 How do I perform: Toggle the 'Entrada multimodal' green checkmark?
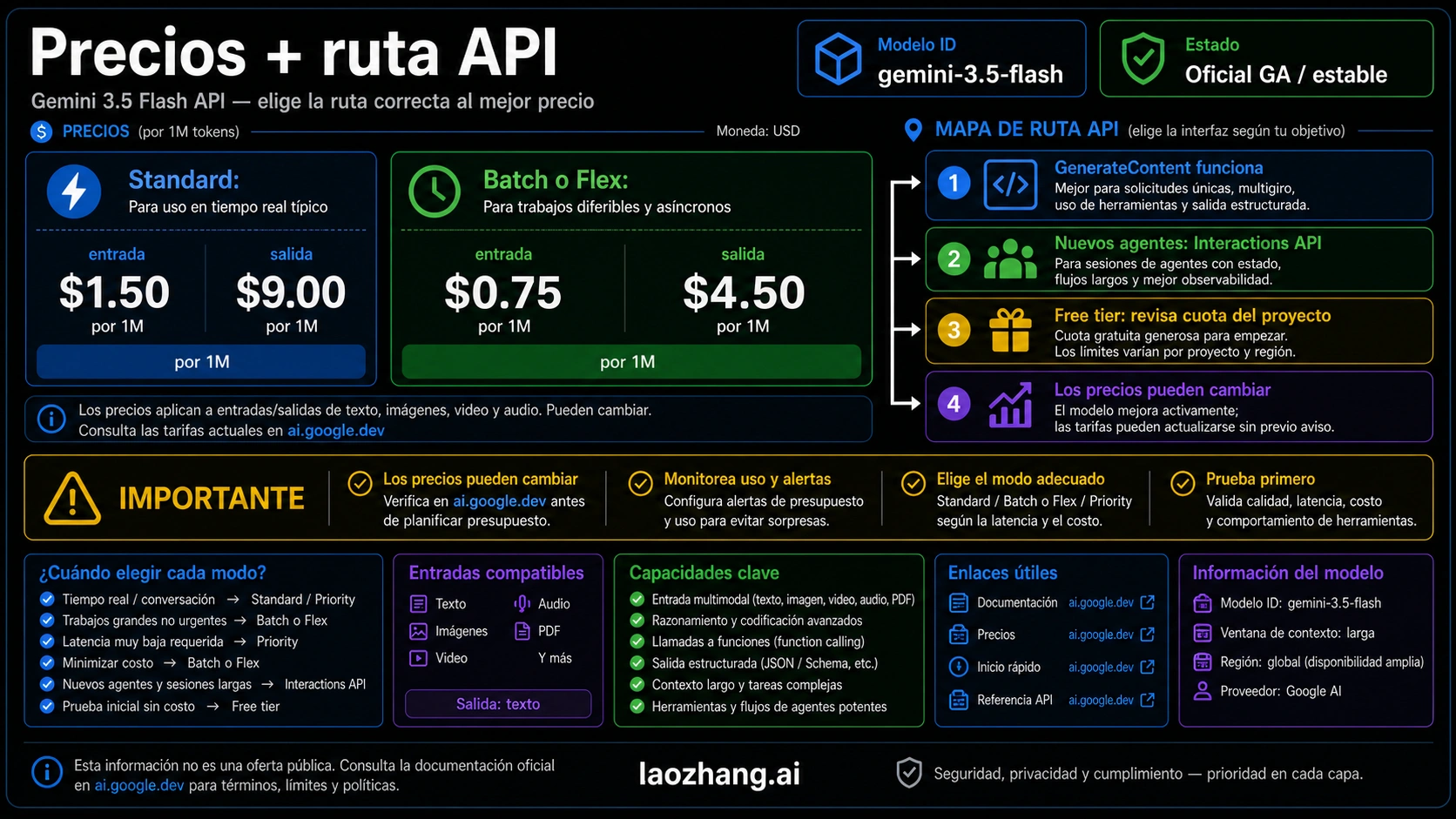pos(637,599)
